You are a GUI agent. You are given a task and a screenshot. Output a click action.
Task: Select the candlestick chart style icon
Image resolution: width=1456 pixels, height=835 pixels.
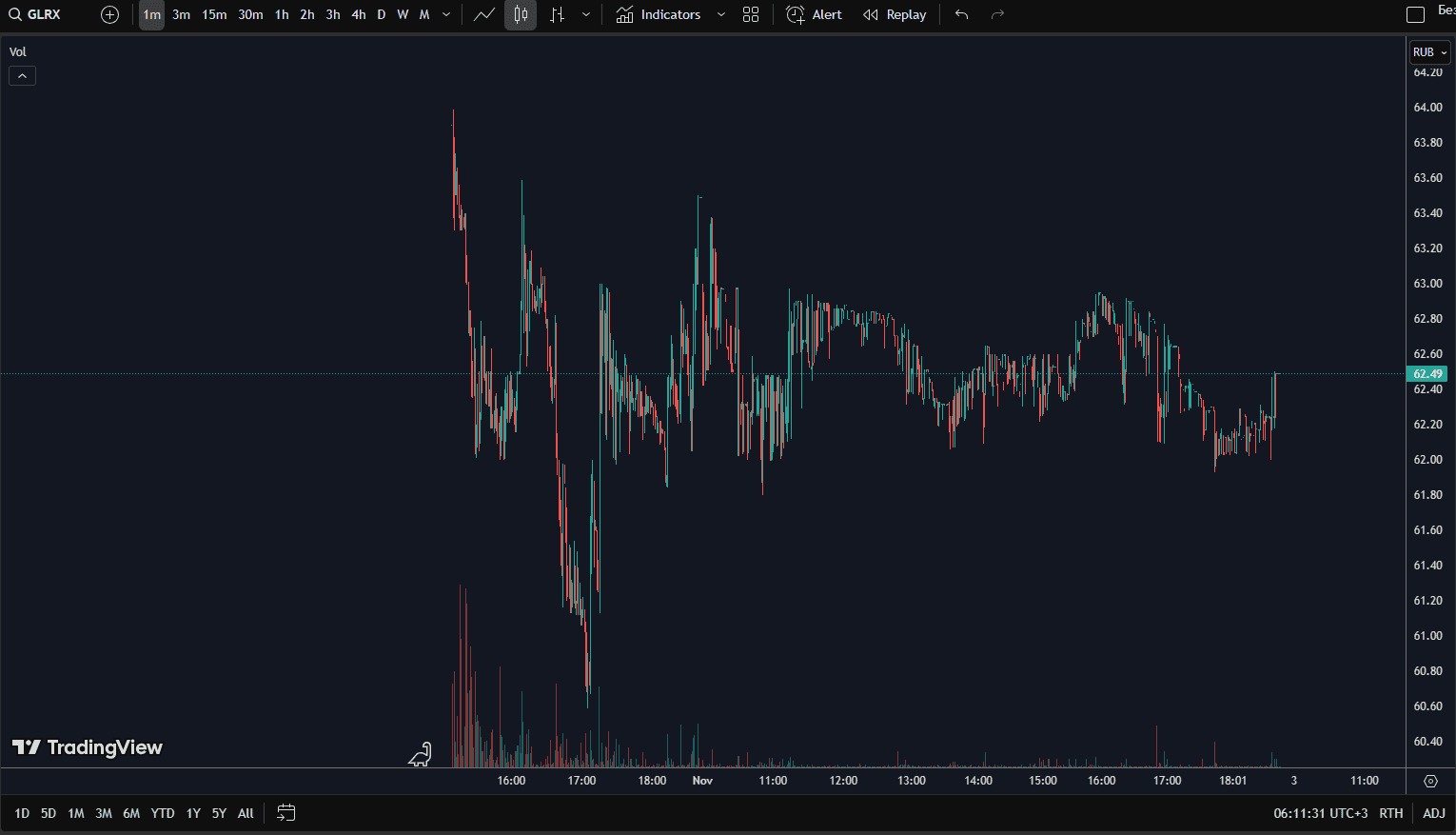pyautogui.click(x=521, y=14)
